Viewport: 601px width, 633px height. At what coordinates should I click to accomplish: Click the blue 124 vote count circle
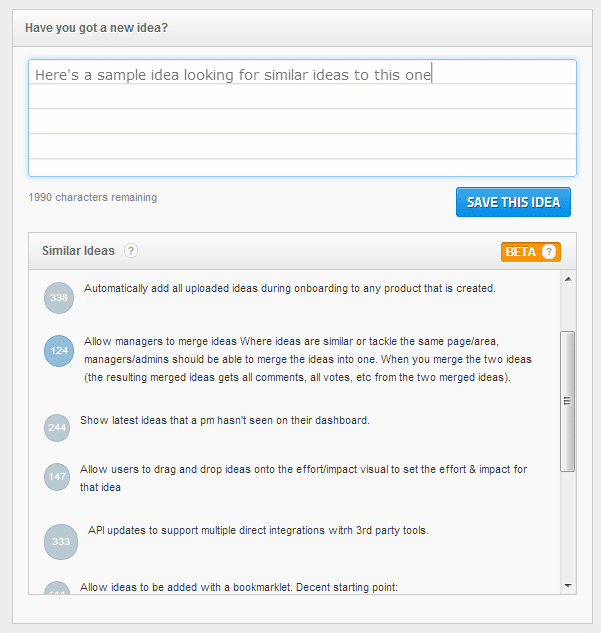tap(59, 351)
